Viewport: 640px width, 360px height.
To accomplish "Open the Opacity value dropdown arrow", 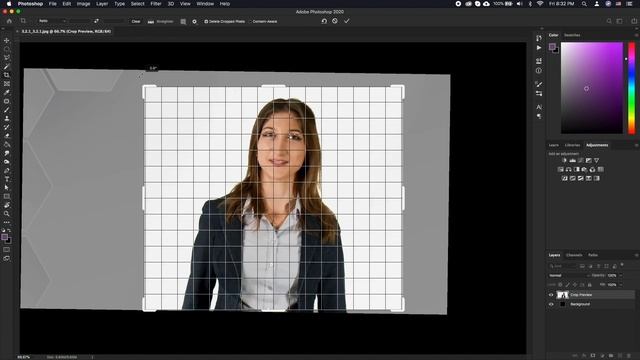I will (x=621, y=276).
